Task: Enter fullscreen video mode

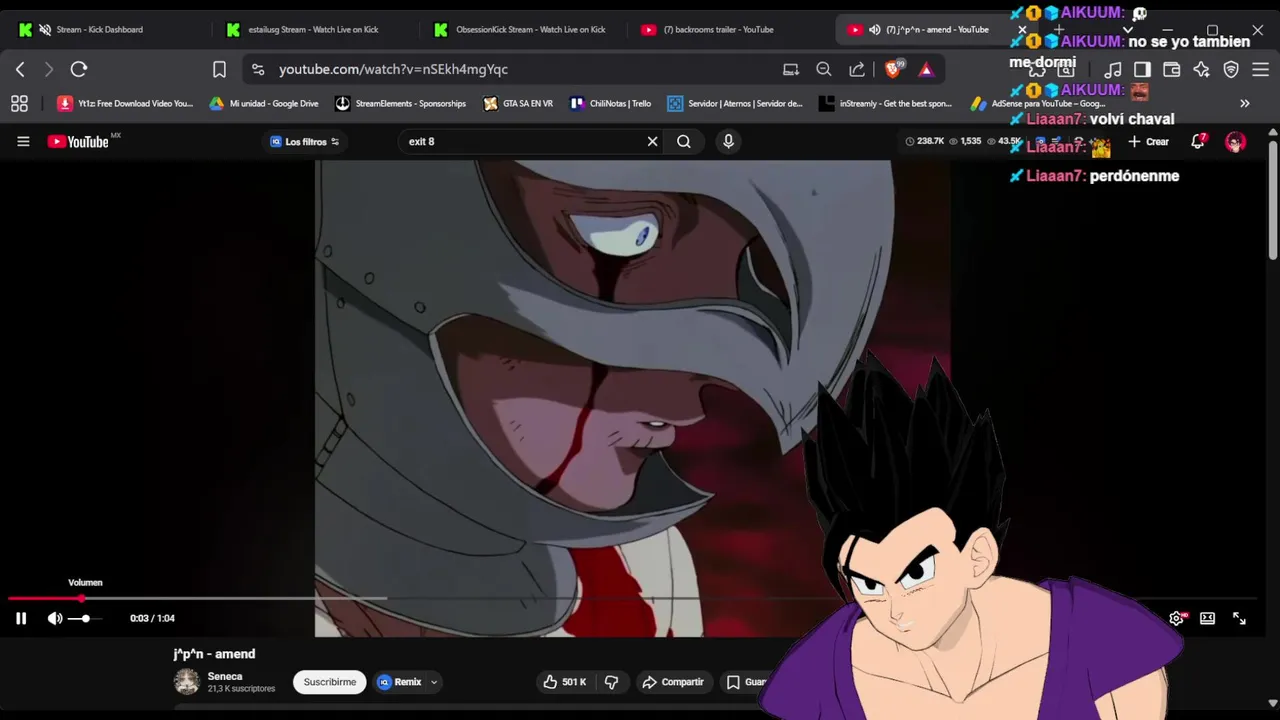Action: click(x=1239, y=619)
